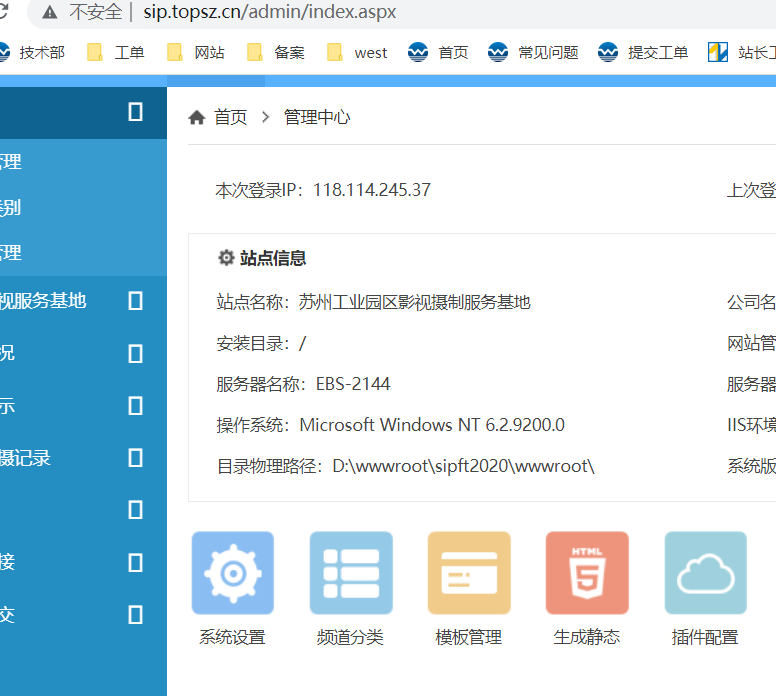Select the sidebar item ending in 别
The height and width of the screenshot is (696, 776).
point(10,208)
